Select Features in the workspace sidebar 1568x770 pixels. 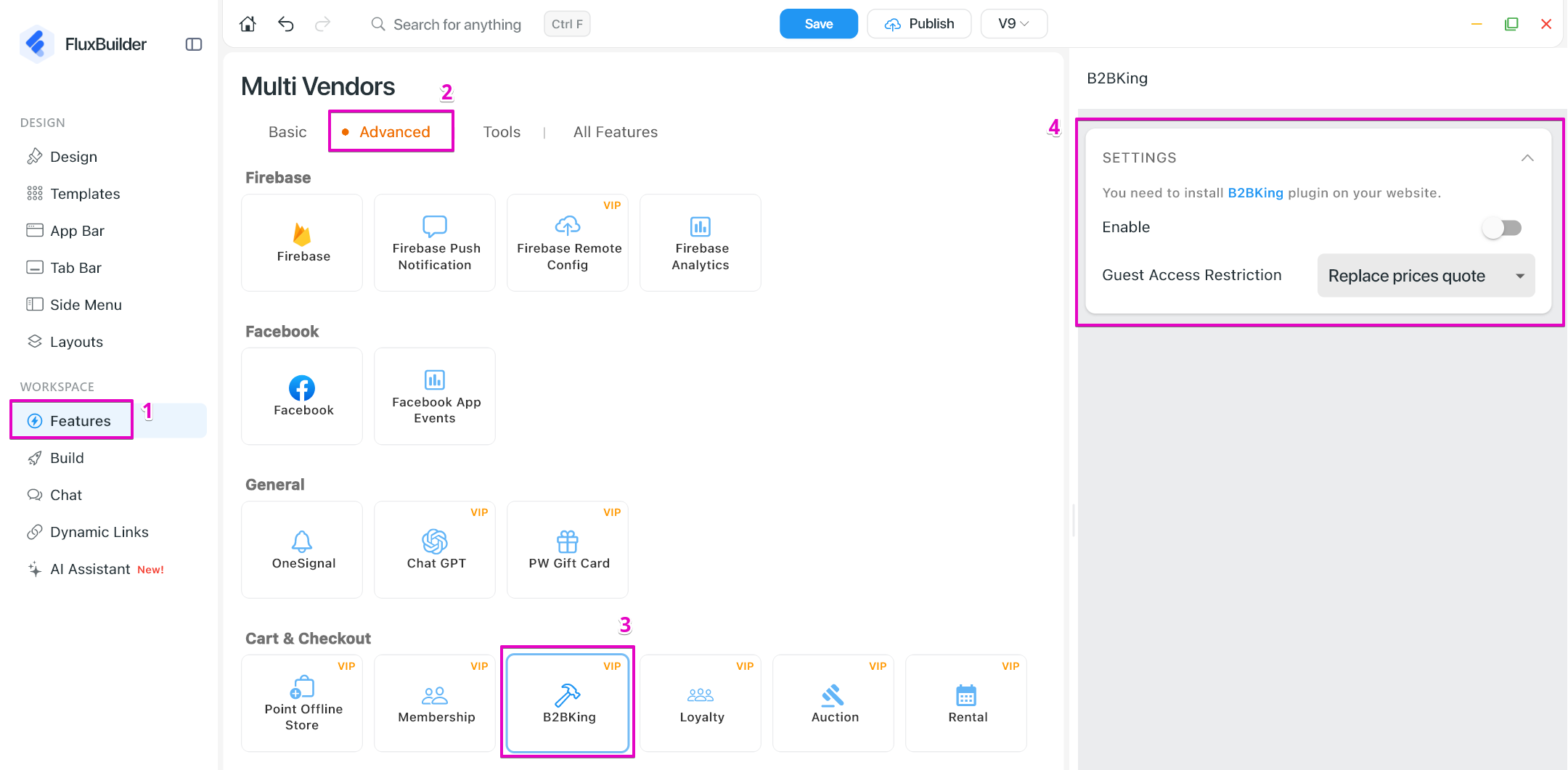109,421
